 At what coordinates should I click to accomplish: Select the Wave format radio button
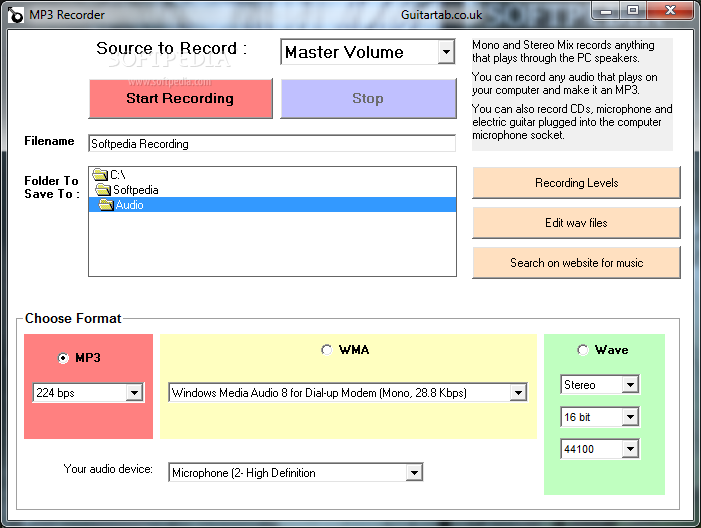[583, 350]
